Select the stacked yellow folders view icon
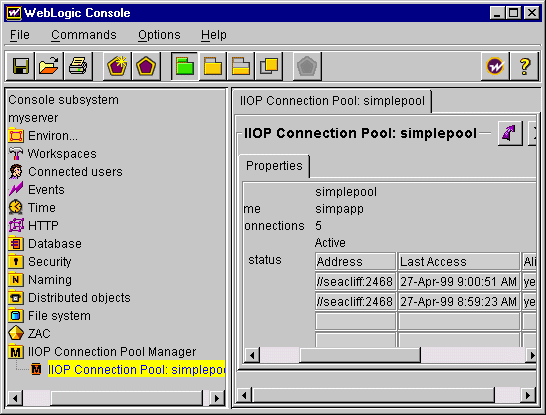 (241, 66)
